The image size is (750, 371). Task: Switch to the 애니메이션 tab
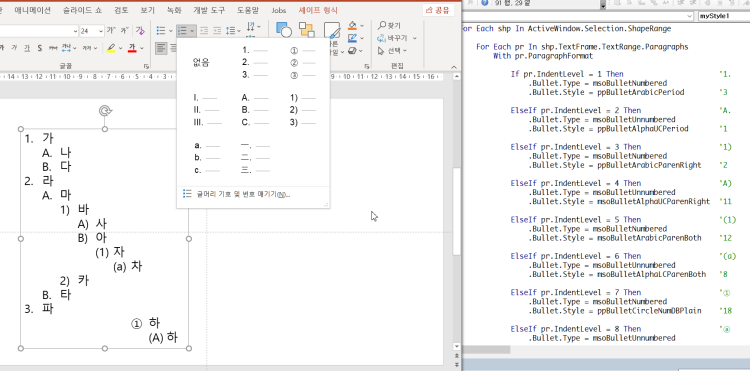pos(32,10)
